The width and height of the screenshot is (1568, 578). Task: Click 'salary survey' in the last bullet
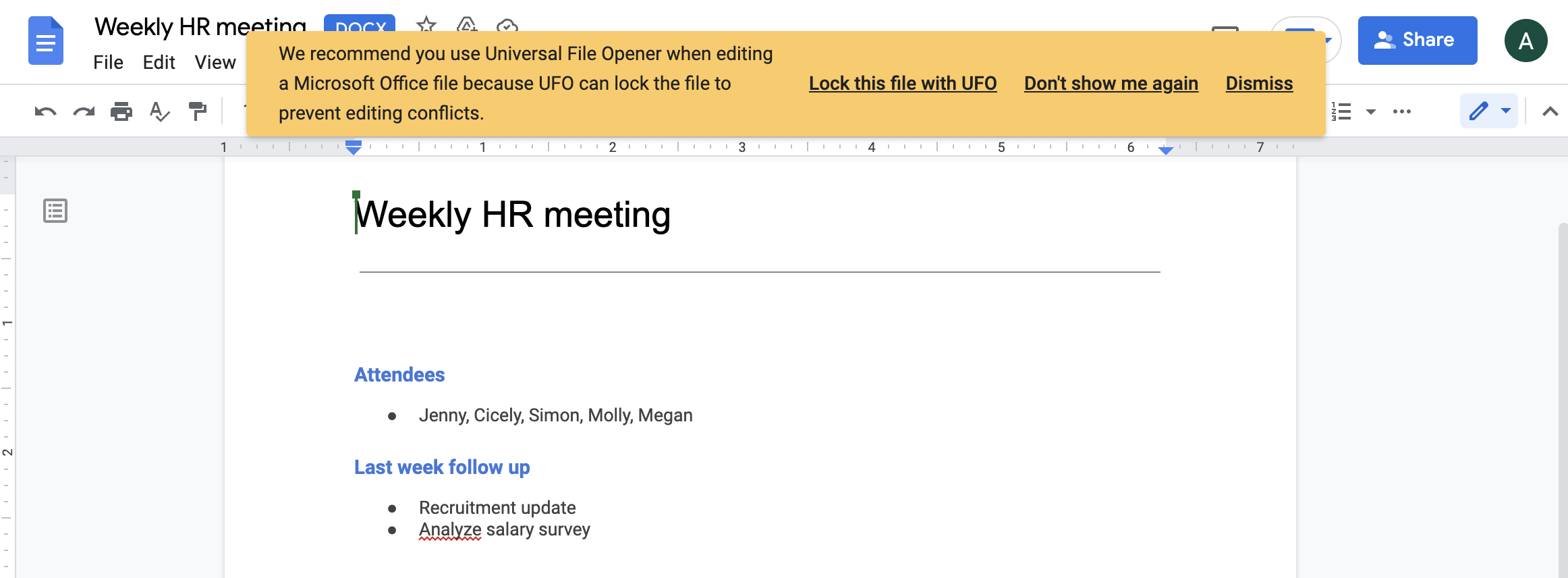538,529
